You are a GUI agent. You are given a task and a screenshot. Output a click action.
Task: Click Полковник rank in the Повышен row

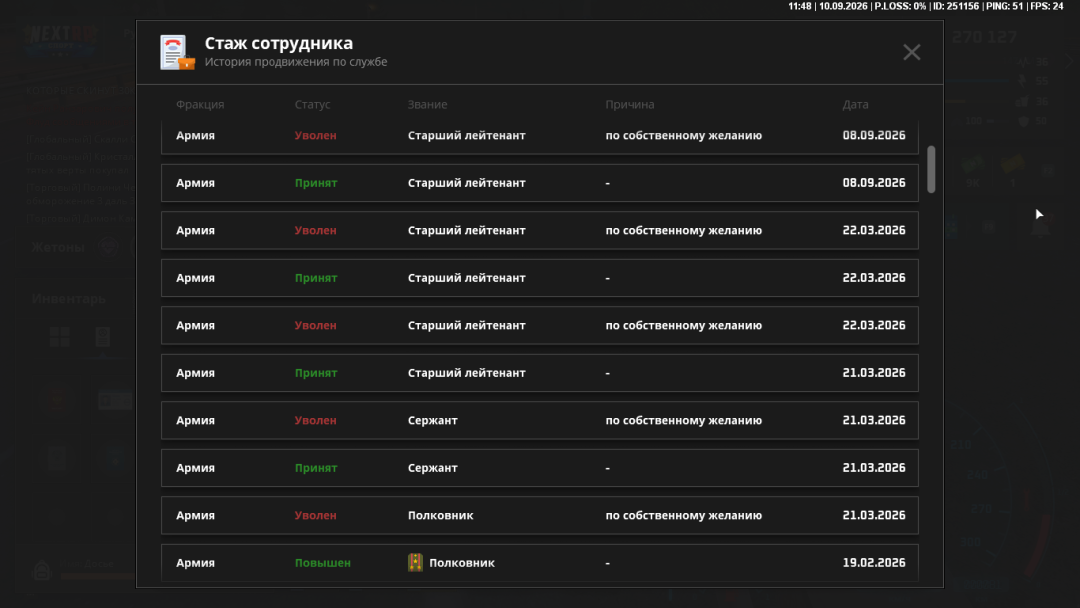(461, 563)
